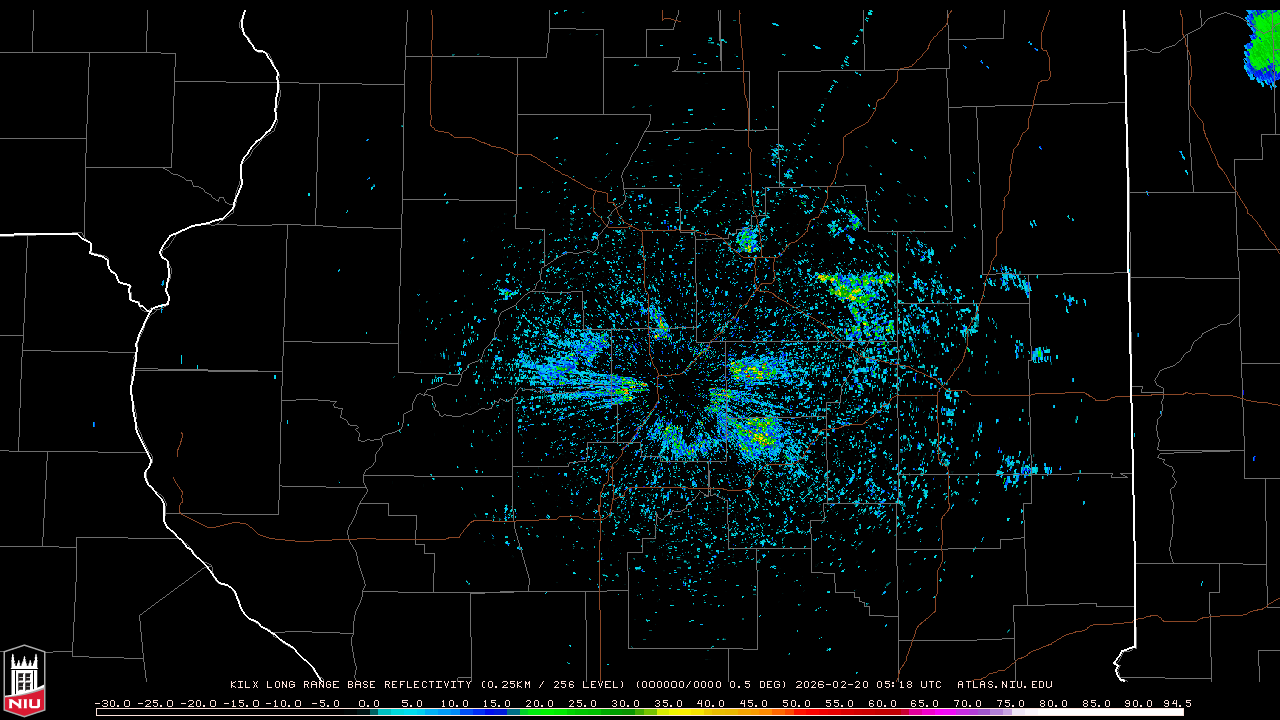Image resolution: width=1280 pixels, height=720 pixels.
Task: Click the 25.0 scale label
Action: (x=583, y=704)
